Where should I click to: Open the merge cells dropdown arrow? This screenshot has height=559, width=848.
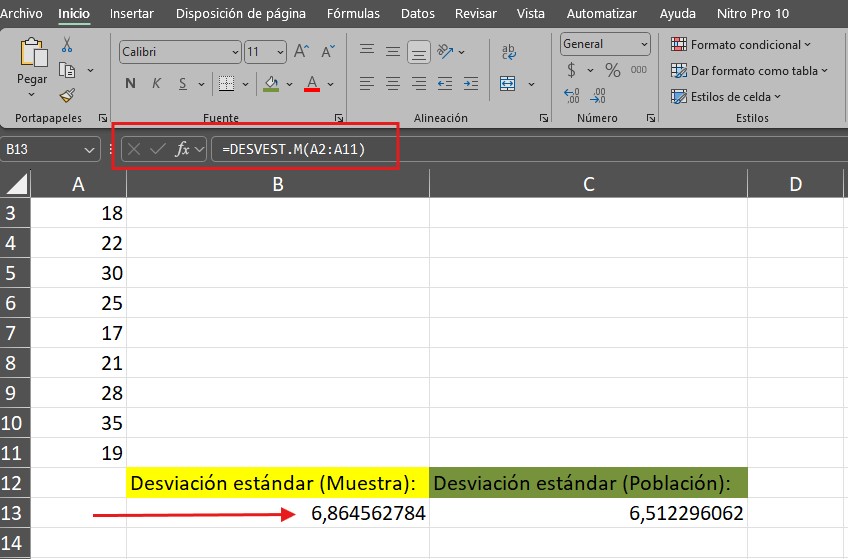click(x=531, y=84)
